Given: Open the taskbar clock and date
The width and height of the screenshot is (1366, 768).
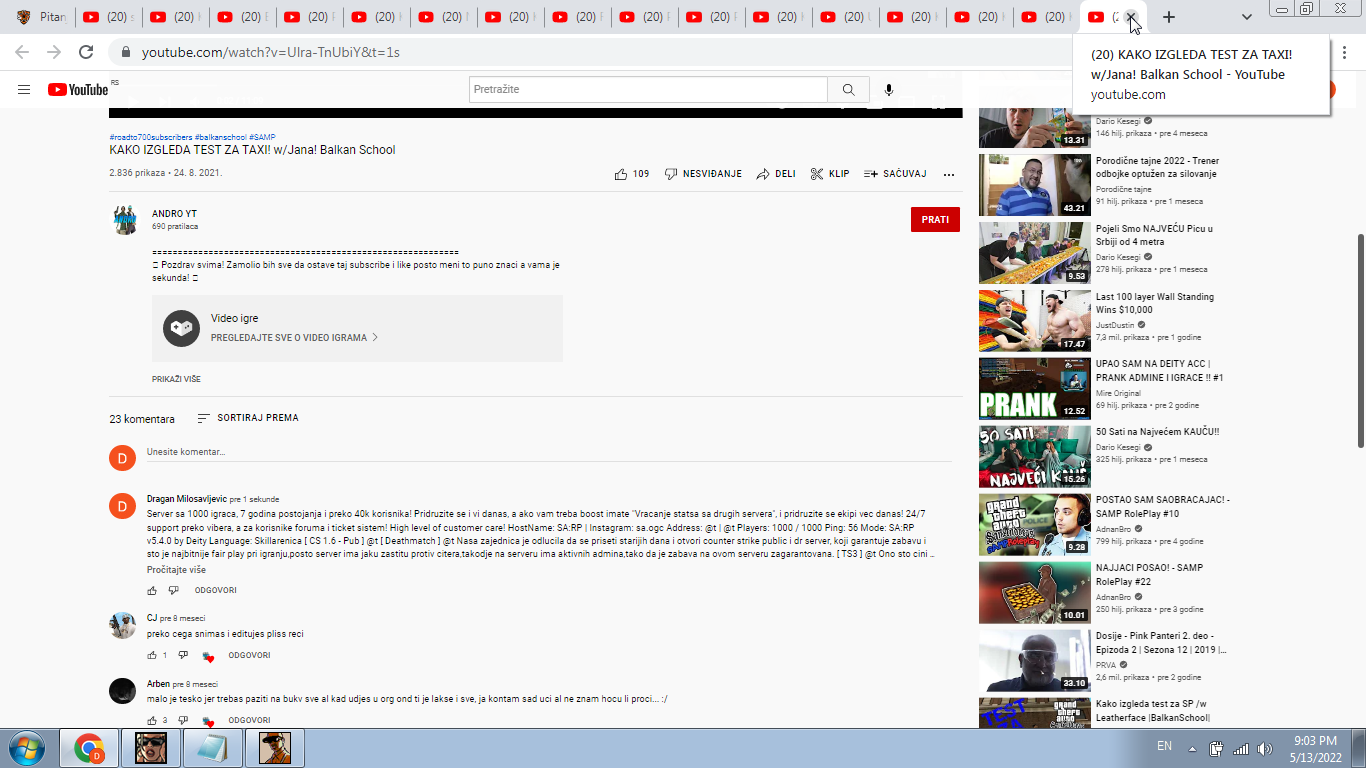Looking at the screenshot, I should (x=1315, y=748).
